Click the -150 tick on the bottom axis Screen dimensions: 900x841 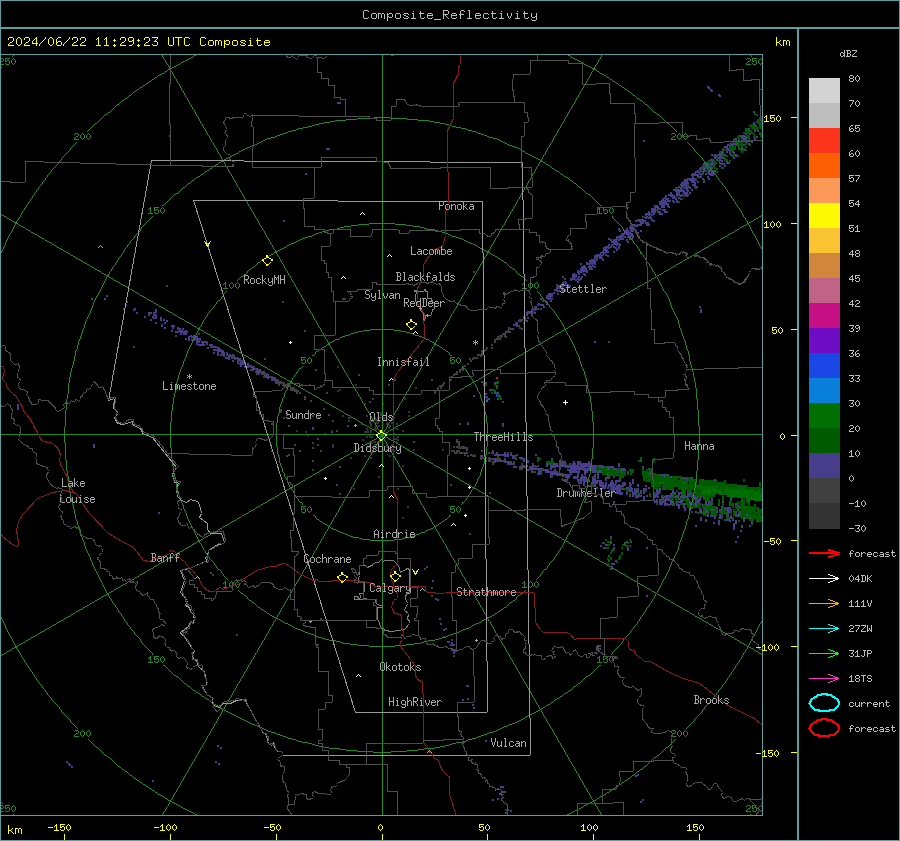(59, 827)
